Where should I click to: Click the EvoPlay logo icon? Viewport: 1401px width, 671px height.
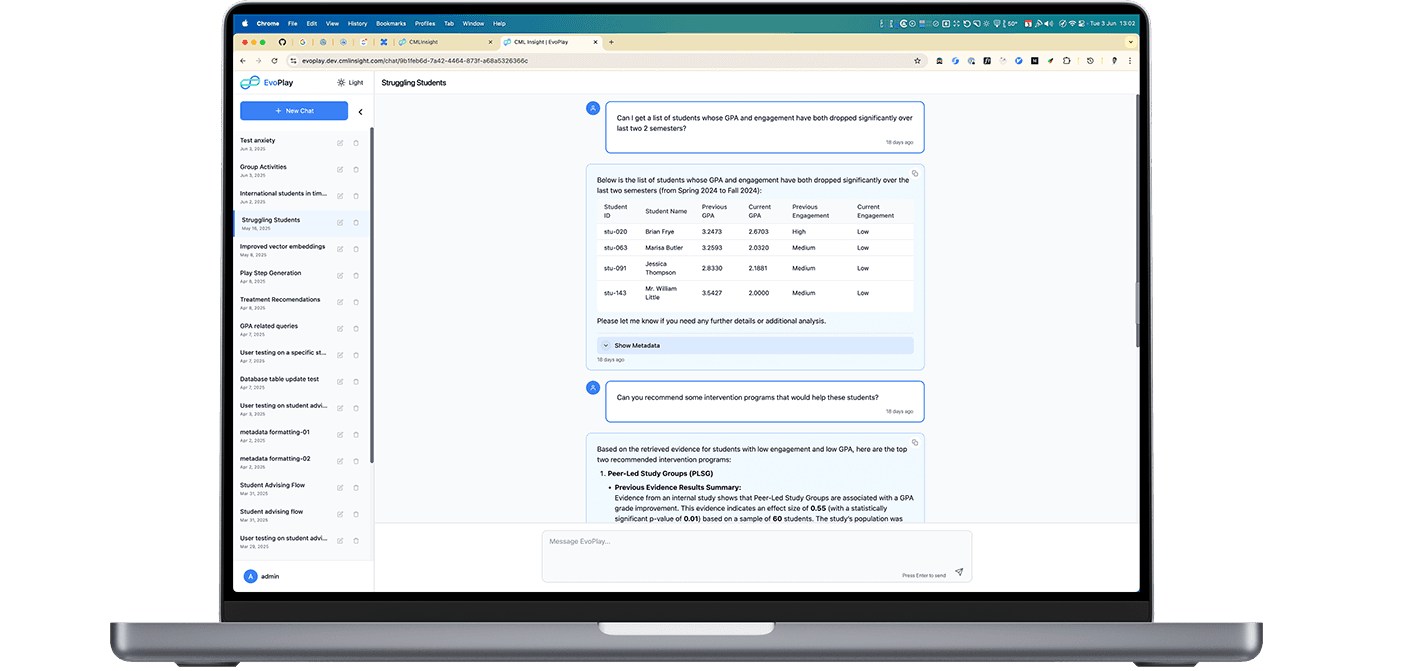coord(251,82)
